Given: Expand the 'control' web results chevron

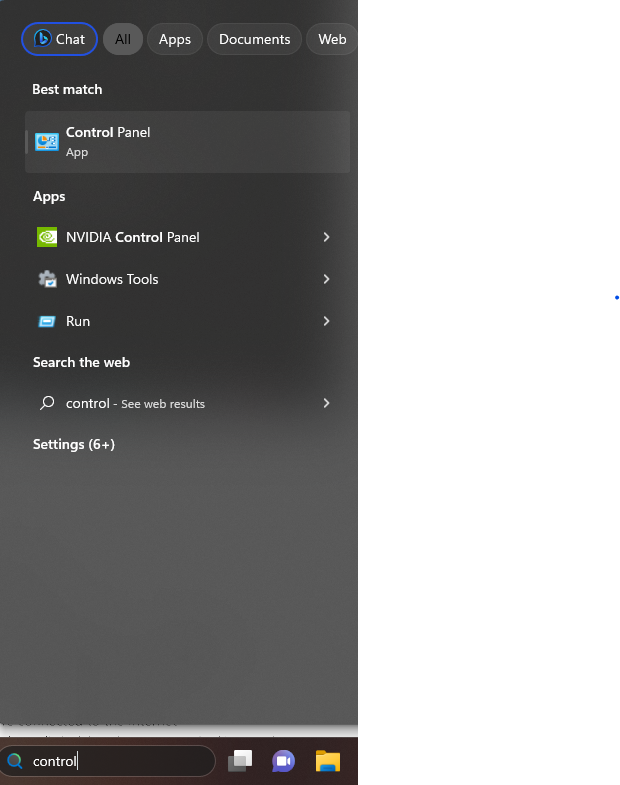Looking at the screenshot, I should pos(326,403).
